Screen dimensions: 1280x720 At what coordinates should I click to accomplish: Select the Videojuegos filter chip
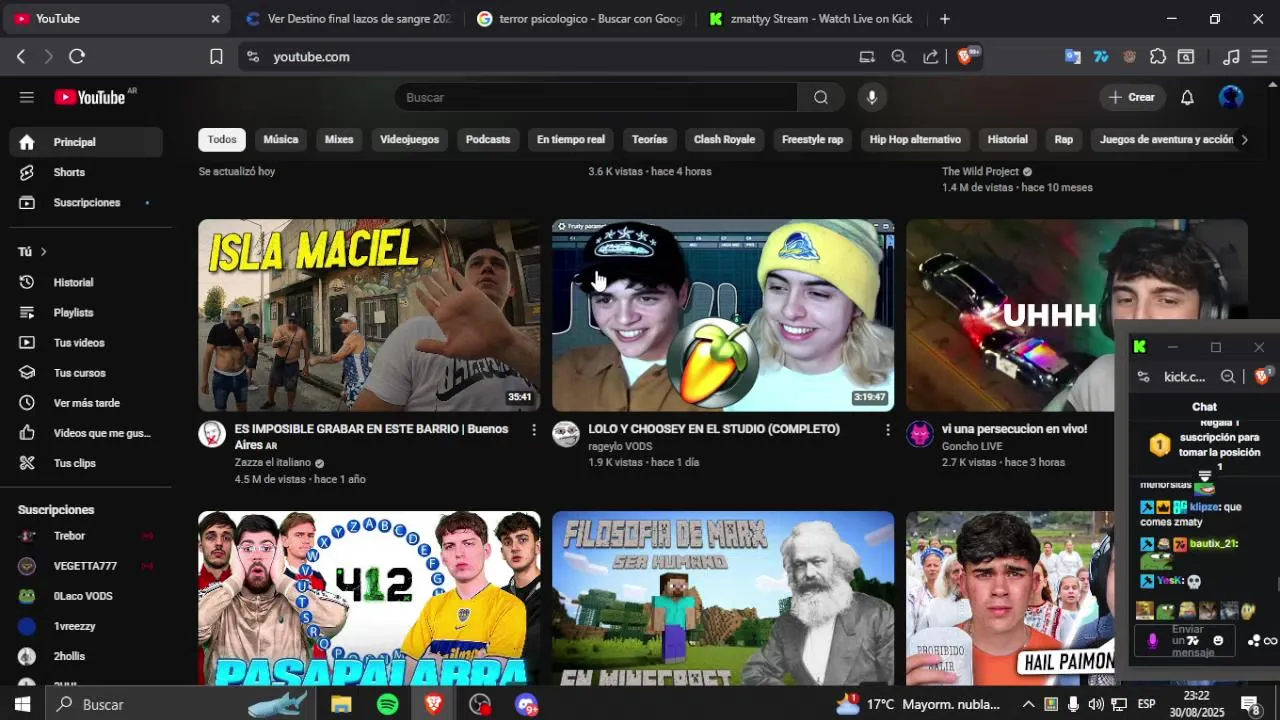[409, 139]
